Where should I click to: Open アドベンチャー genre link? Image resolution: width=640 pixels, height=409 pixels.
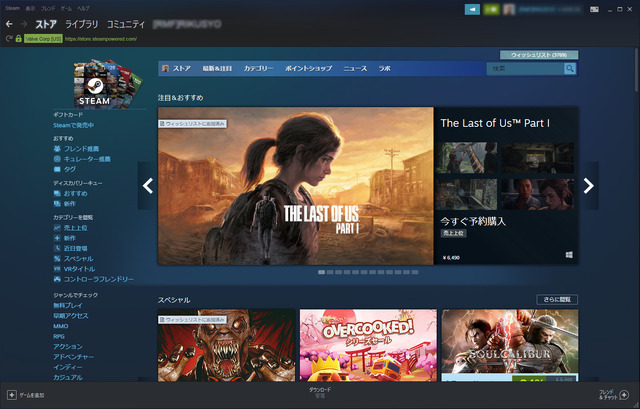73,357
